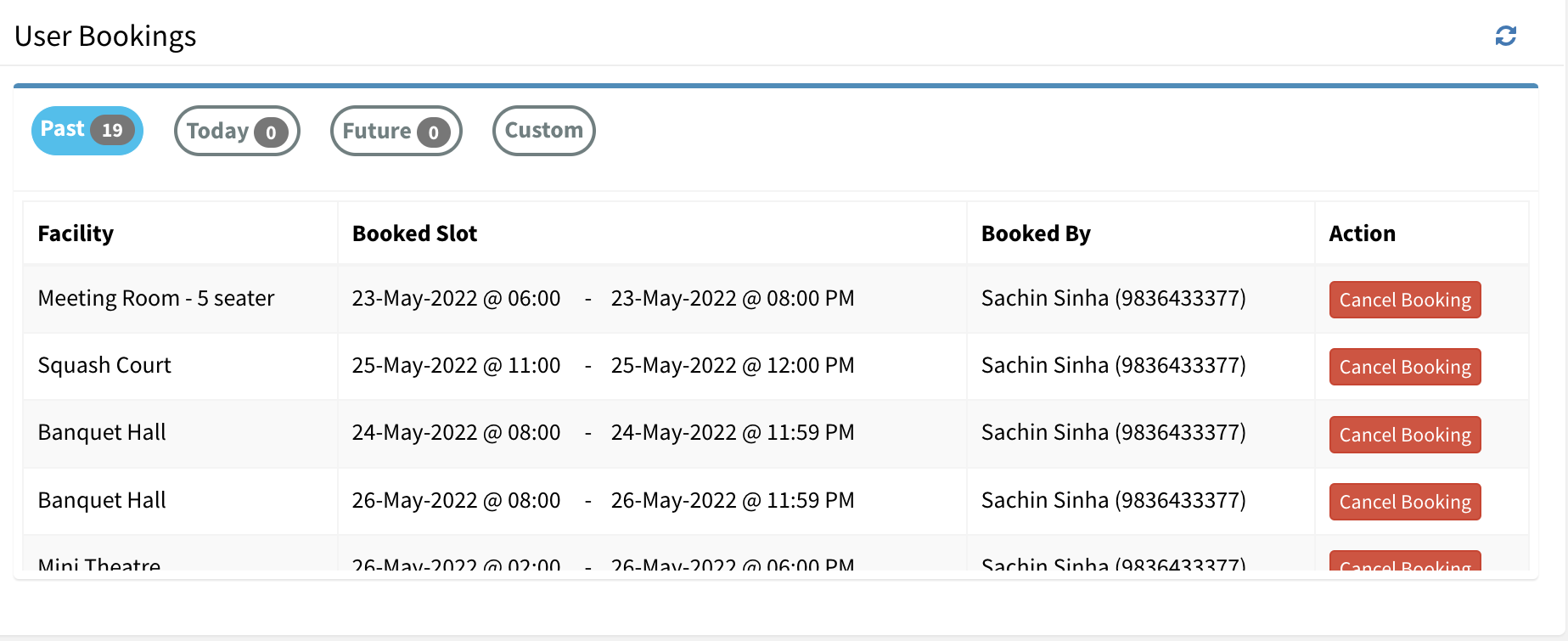Click the Booked By column header
The width and height of the screenshot is (1568, 641).
pyautogui.click(x=1036, y=233)
